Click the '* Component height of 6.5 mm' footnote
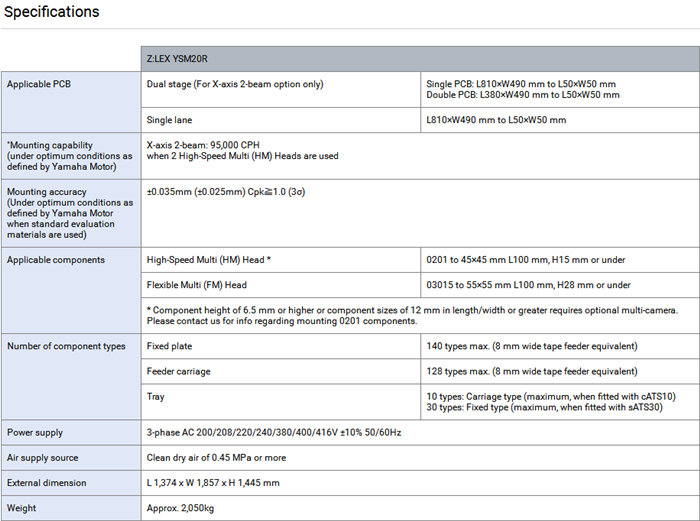The image size is (700, 521). [x=412, y=310]
